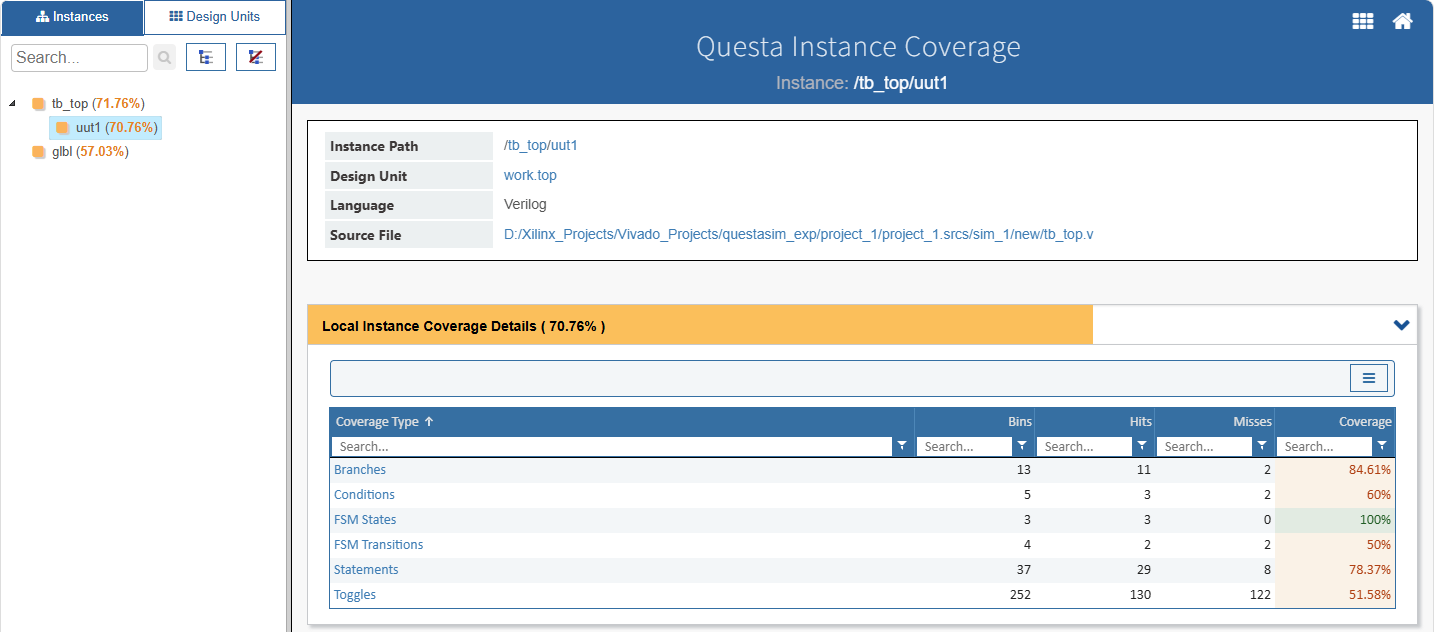Open the Statements coverage link

(366, 570)
